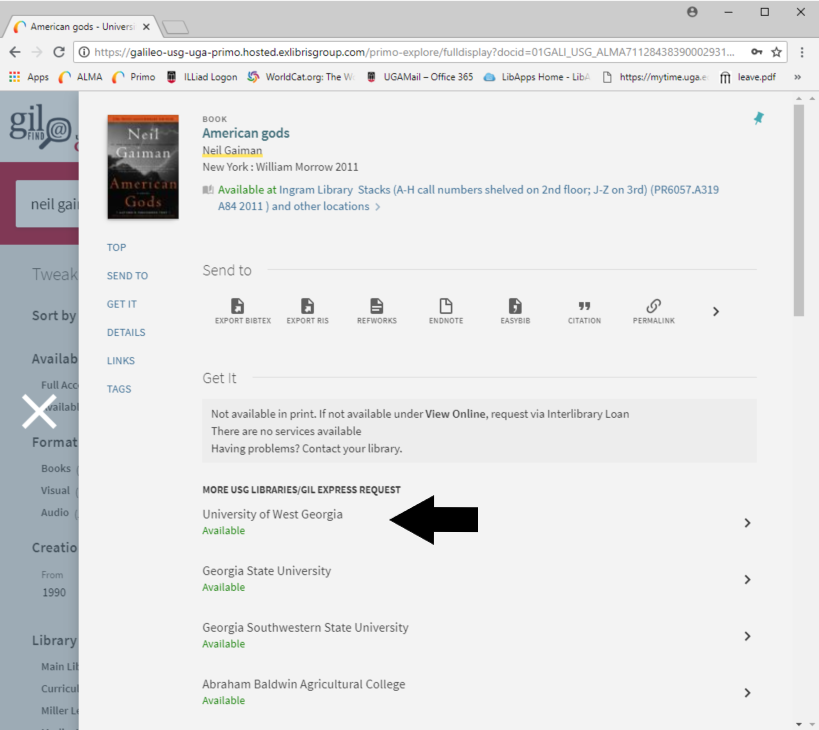Expand Georgia State University availability
The height and width of the screenshot is (730, 819).
coord(746,579)
